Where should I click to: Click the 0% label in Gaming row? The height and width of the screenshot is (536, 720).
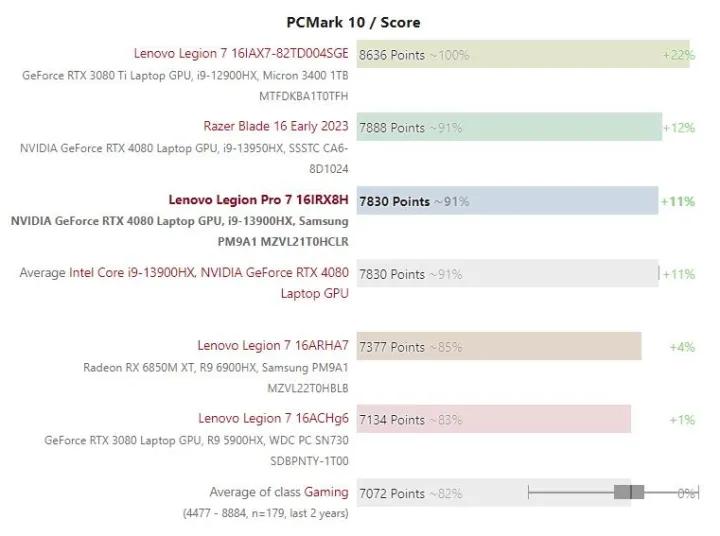point(686,493)
